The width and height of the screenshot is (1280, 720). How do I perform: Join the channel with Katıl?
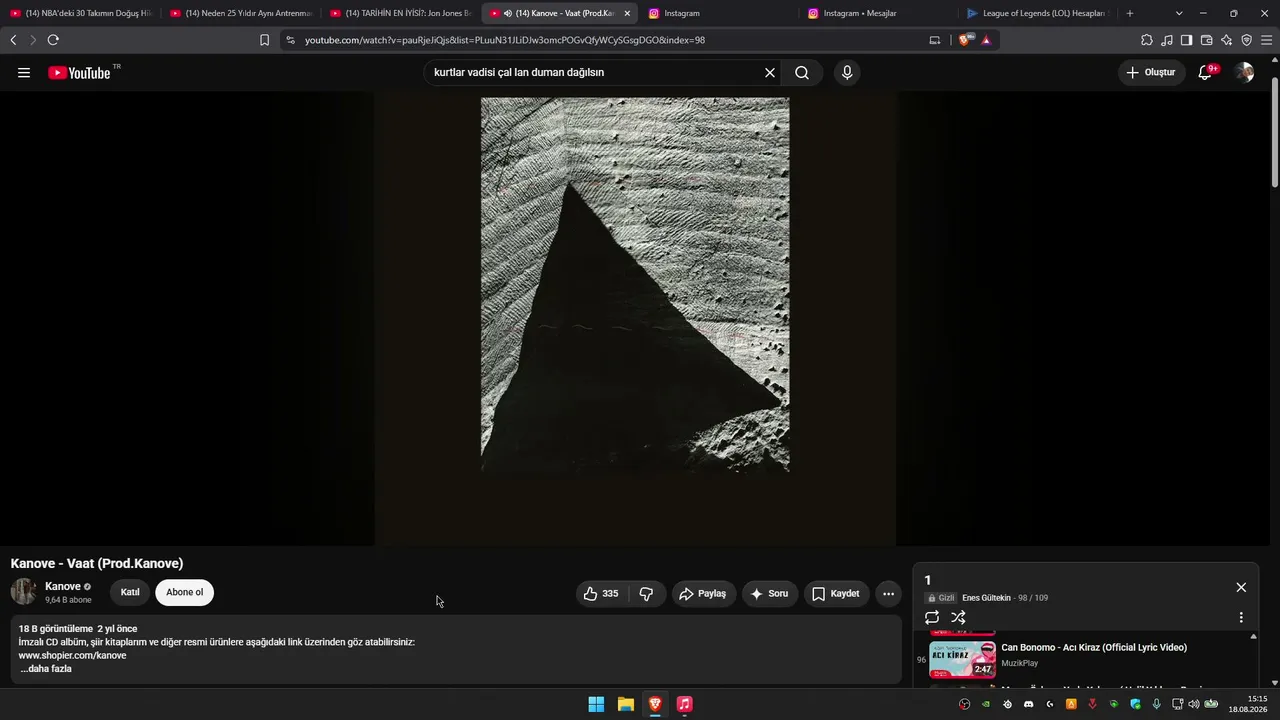130,592
